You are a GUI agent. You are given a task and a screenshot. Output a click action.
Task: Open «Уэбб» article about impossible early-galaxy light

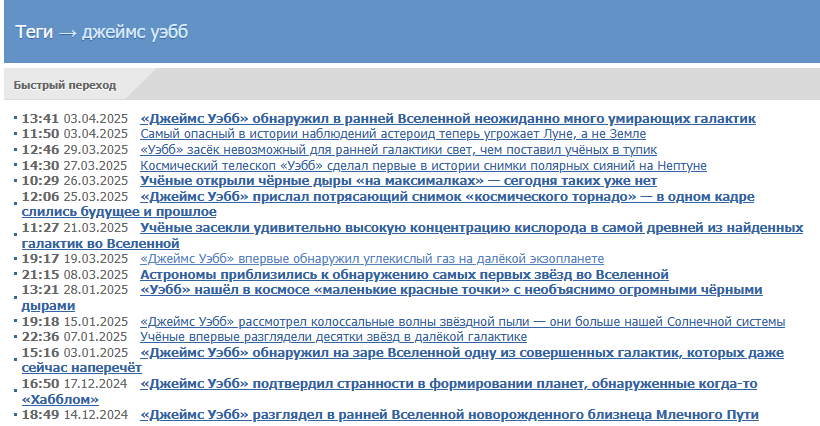[x=398, y=150]
